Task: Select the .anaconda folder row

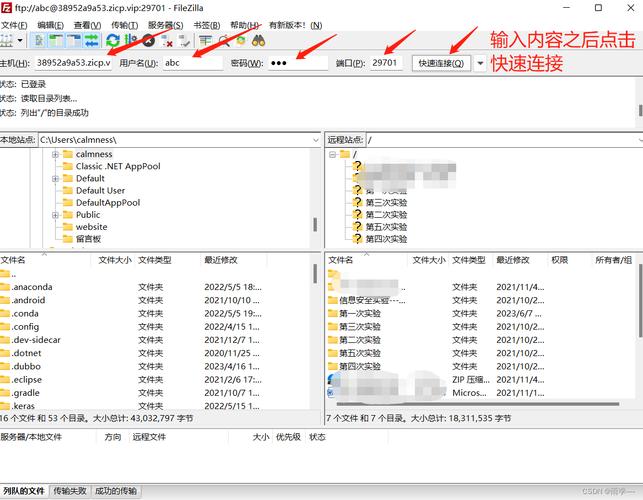Action: point(156,287)
